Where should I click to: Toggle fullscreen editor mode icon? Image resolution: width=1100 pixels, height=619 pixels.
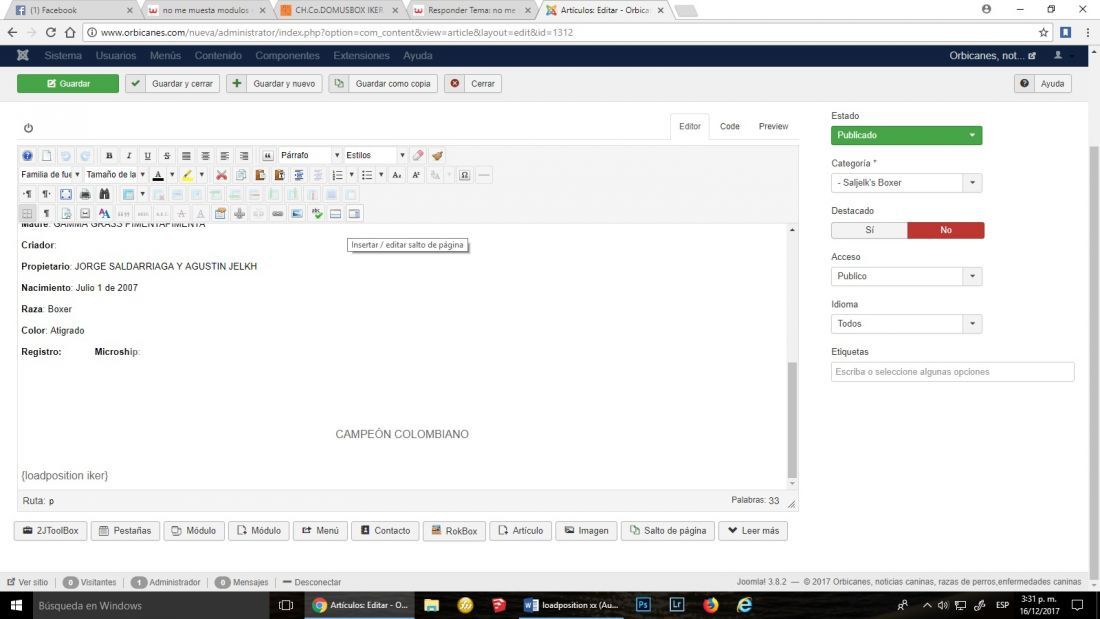[65, 194]
